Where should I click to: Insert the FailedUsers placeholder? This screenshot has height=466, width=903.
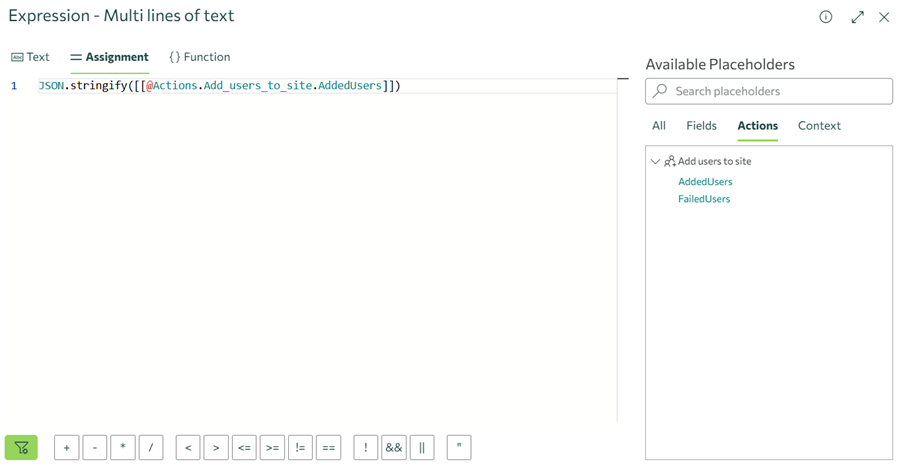tap(704, 199)
